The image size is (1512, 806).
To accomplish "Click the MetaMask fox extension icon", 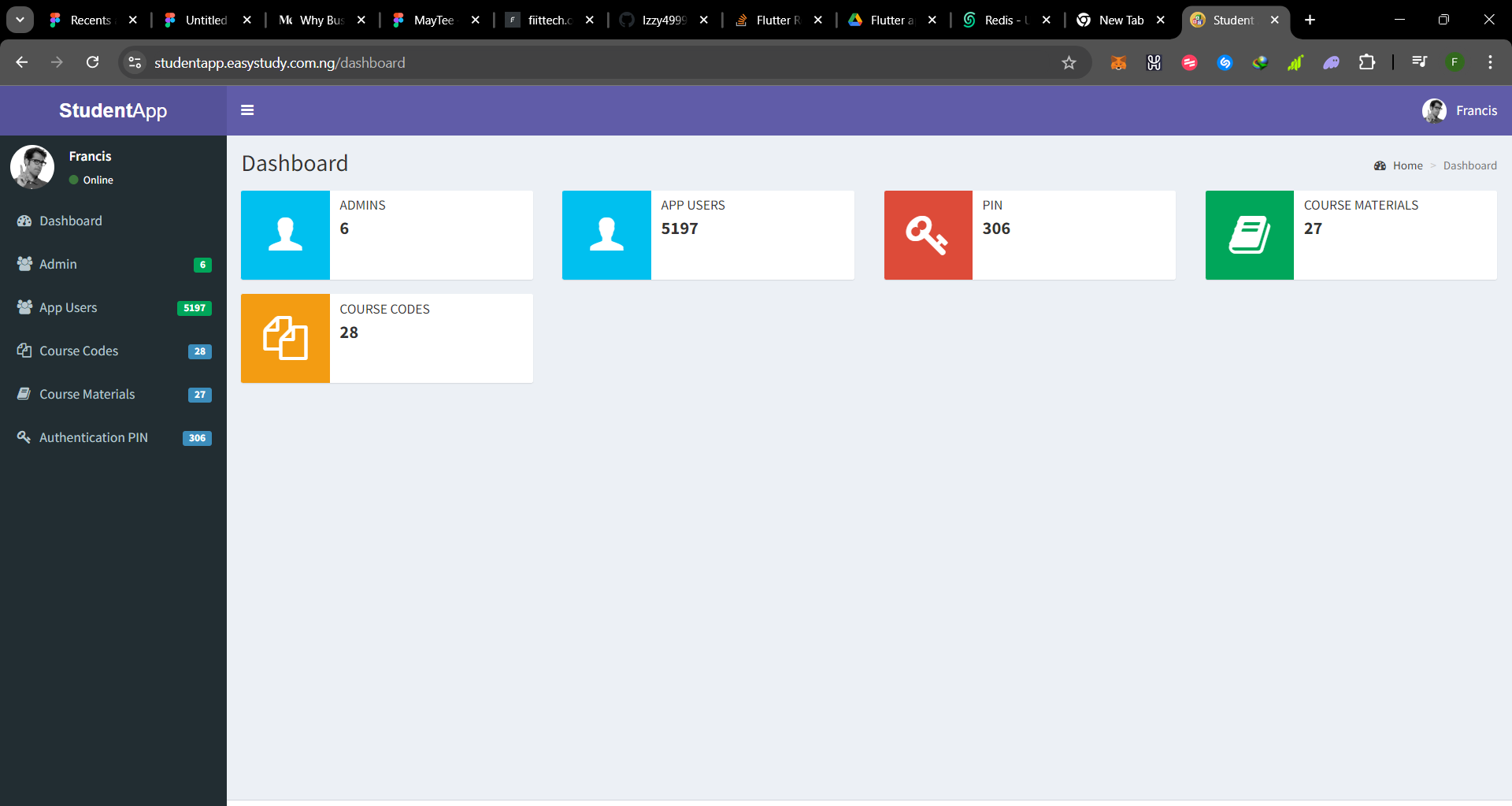I will (1118, 63).
